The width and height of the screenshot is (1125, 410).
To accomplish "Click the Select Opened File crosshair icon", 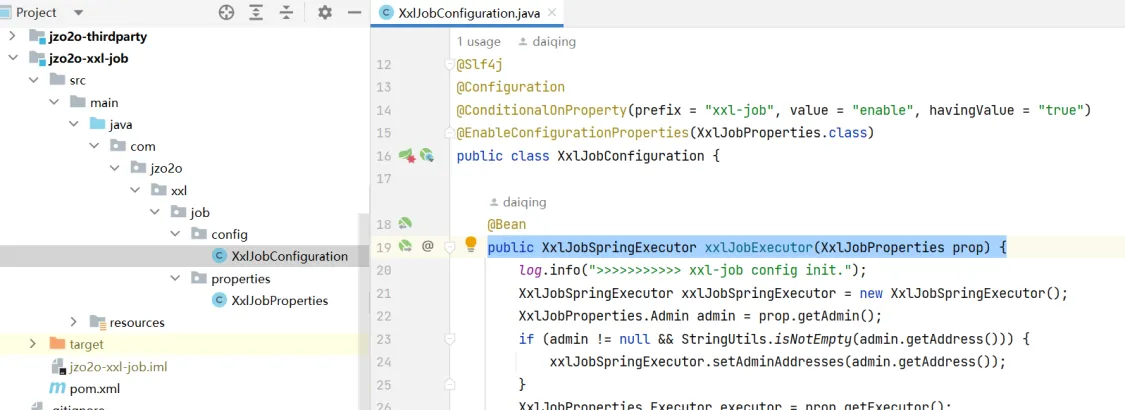I will 227,13.
